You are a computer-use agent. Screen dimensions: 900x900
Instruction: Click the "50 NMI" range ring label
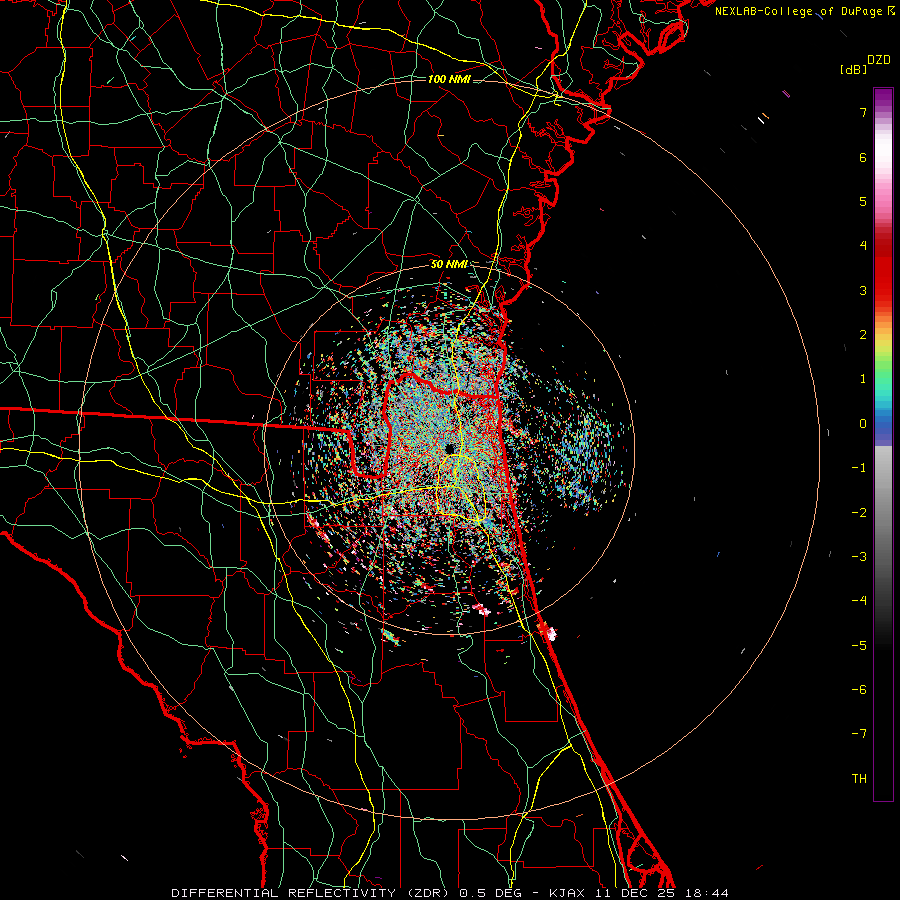(x=449, y=265)
